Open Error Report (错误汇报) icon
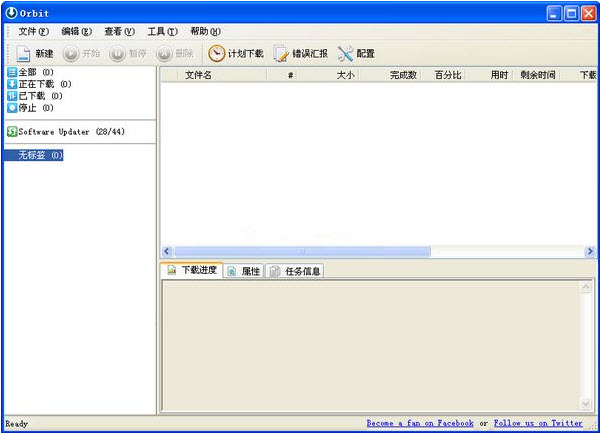Image resolution: width=600 pixels, height=433 pixels. pos(281,54)
